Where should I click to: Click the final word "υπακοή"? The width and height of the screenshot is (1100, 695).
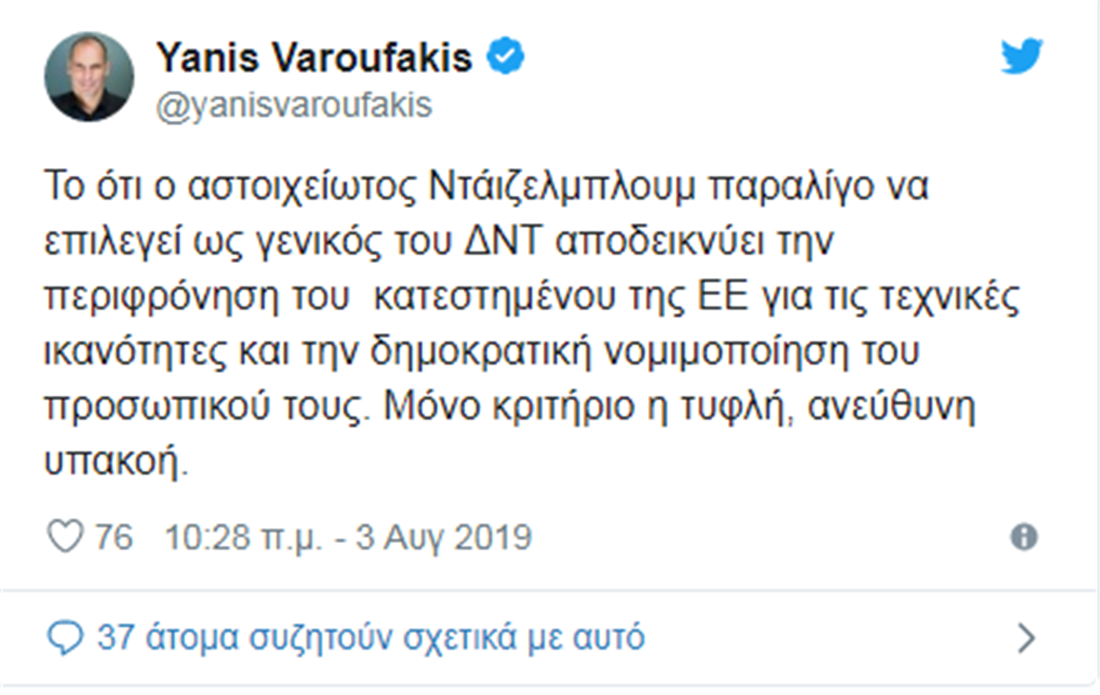(x=117, y=463)
